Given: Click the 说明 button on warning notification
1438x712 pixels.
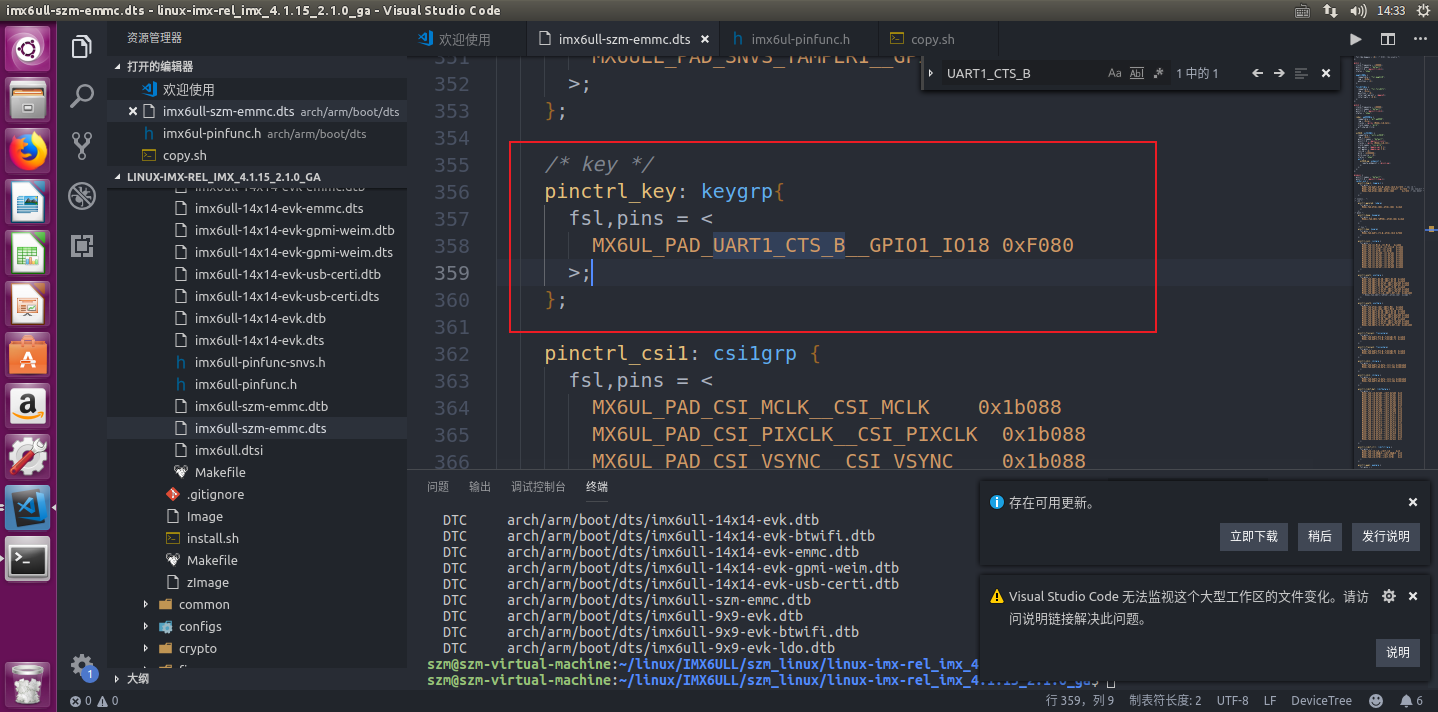Looking at the screenshot, I should [1398, 652].
